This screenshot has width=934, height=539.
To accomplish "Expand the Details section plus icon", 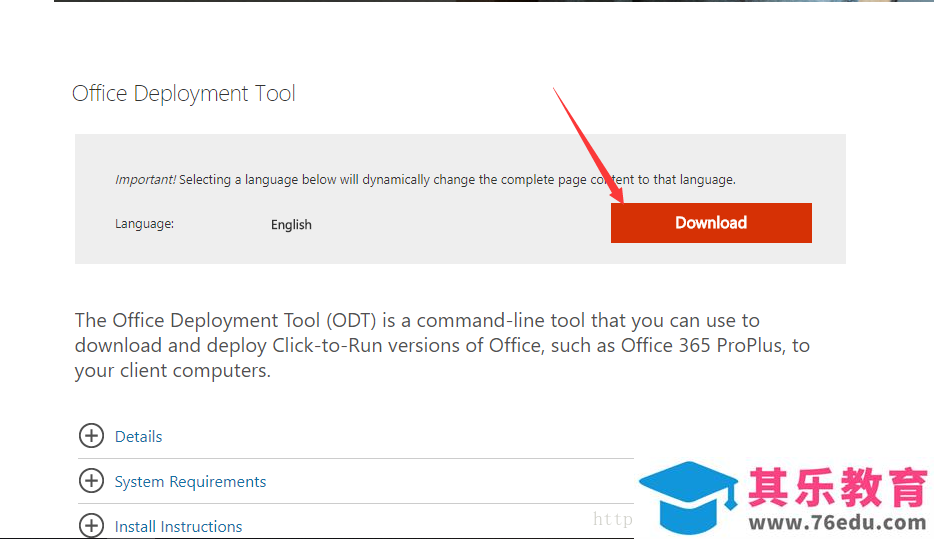I will coord(91,435).
